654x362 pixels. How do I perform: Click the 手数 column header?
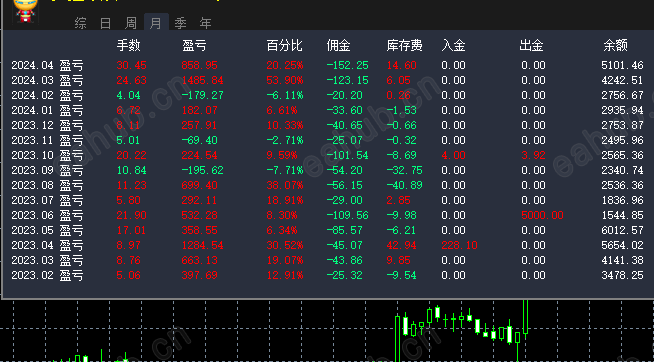(128, 45)
